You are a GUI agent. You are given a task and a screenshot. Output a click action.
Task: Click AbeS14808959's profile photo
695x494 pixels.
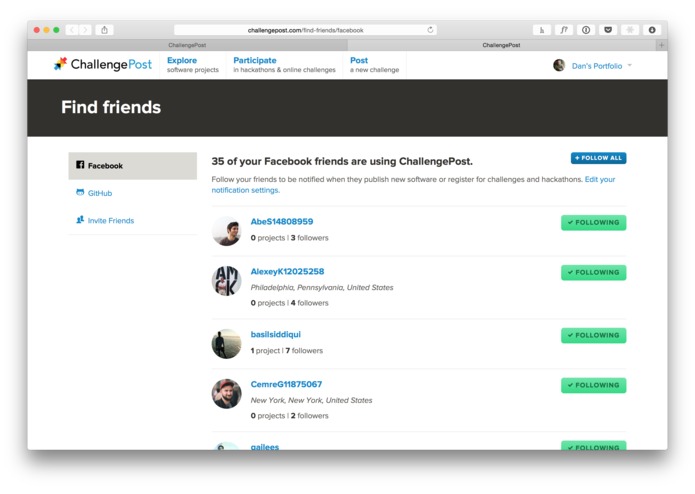tap(226, 231)
